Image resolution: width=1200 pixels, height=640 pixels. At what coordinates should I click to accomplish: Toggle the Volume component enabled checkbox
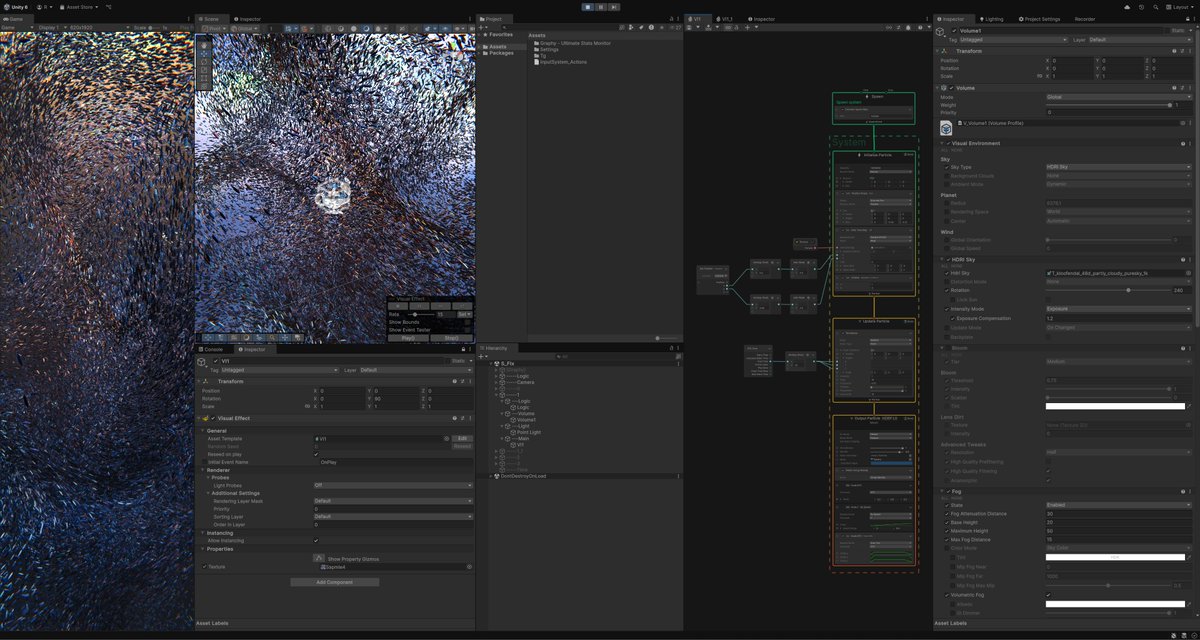tap(950, 88)
